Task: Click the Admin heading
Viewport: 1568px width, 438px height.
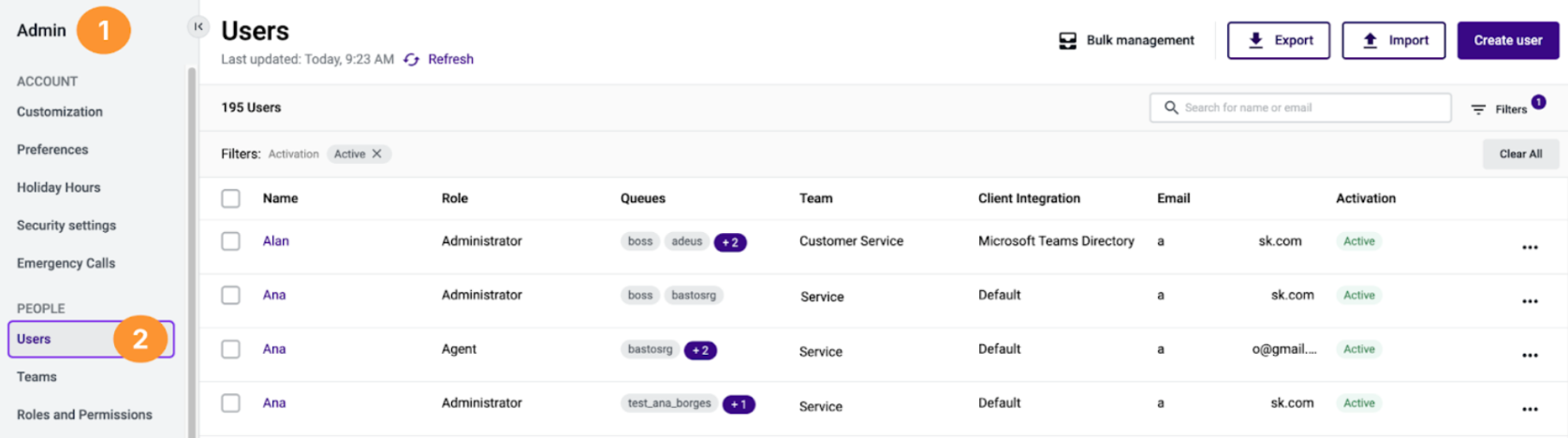Action: coord(41,31)
